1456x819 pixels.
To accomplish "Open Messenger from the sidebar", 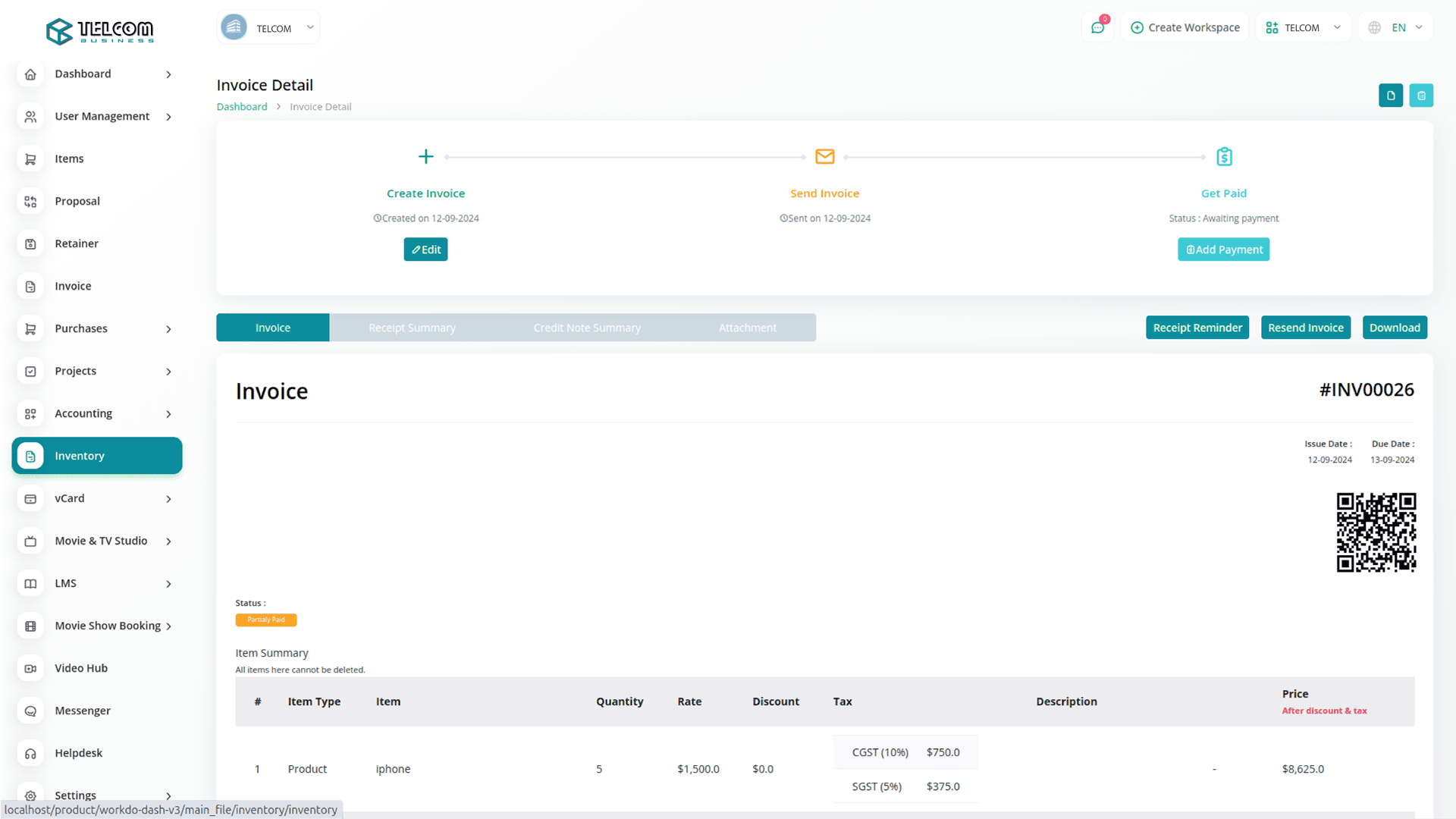I will click(x=83, y=711).
